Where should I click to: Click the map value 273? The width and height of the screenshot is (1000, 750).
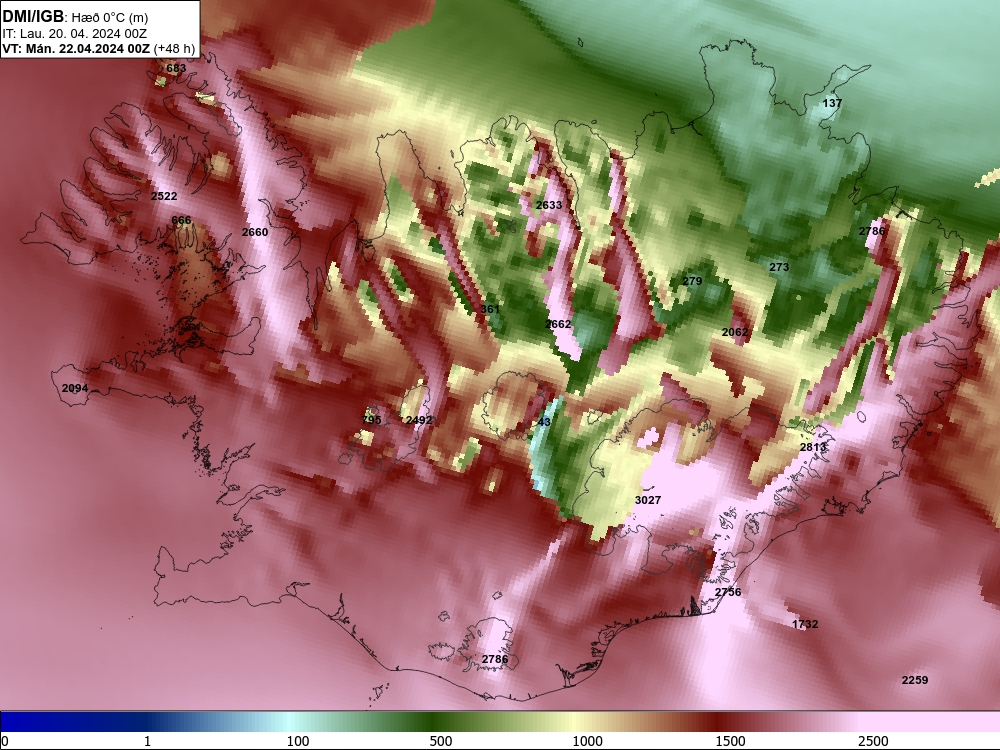point(779,267)
